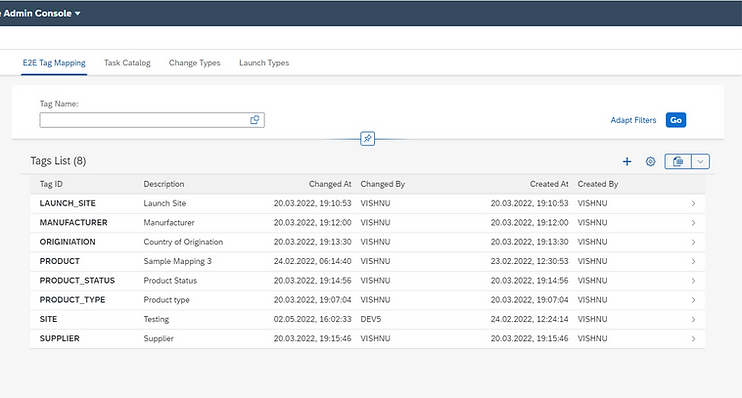
Task: Open LAUNCH_SITE row details chevron
Action: [693, 203]
